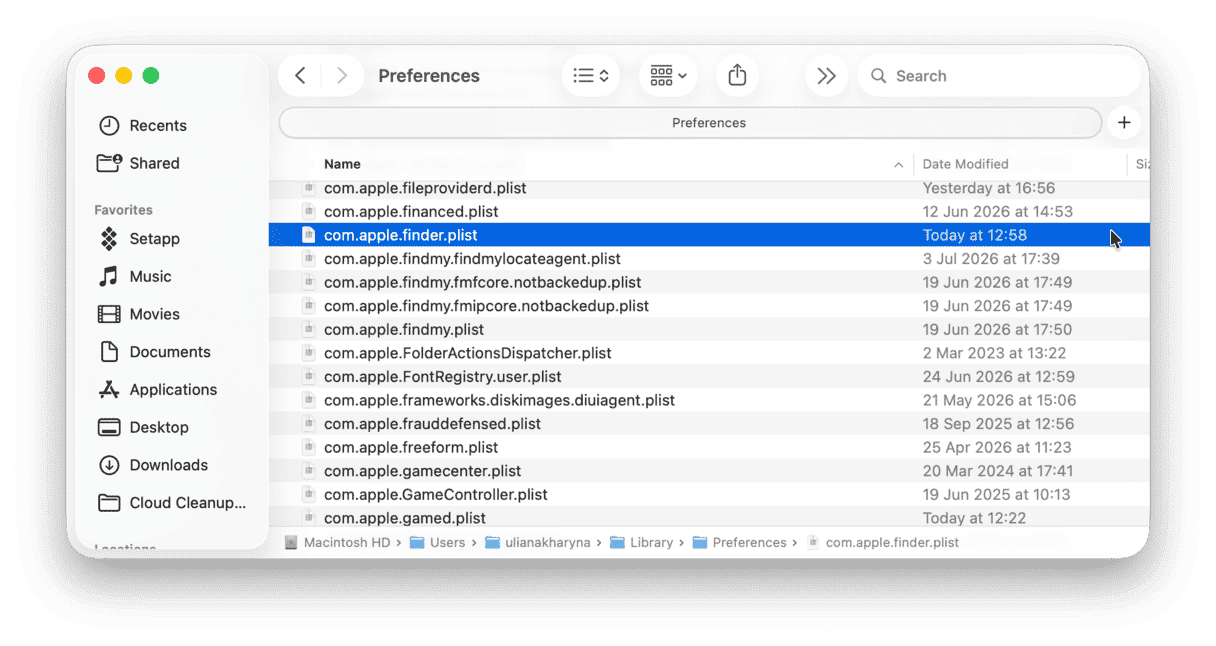The height and width of the screenshot is (646, 1216).
Task: Select the Preferences tab
Action: click(690, 123)
